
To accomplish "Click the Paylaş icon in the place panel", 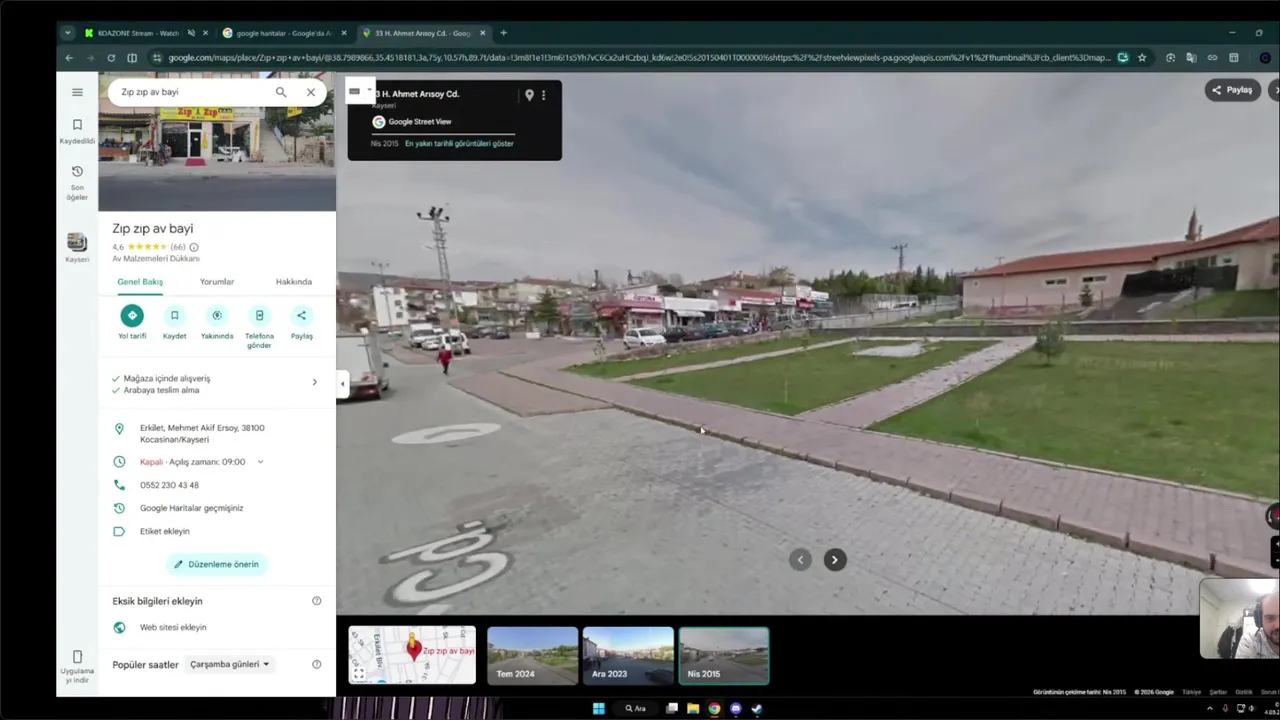I will pyautogui.click(x=301, y=323).
